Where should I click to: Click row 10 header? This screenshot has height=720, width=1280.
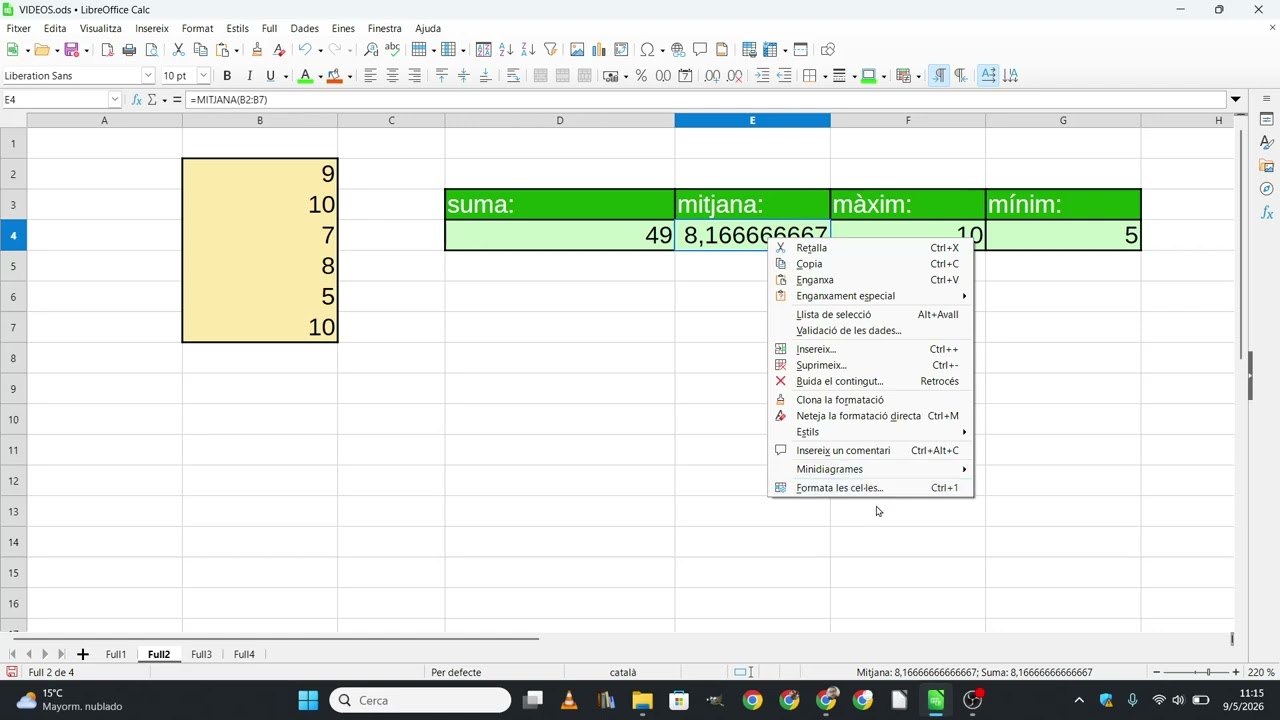tap(13, 420)
